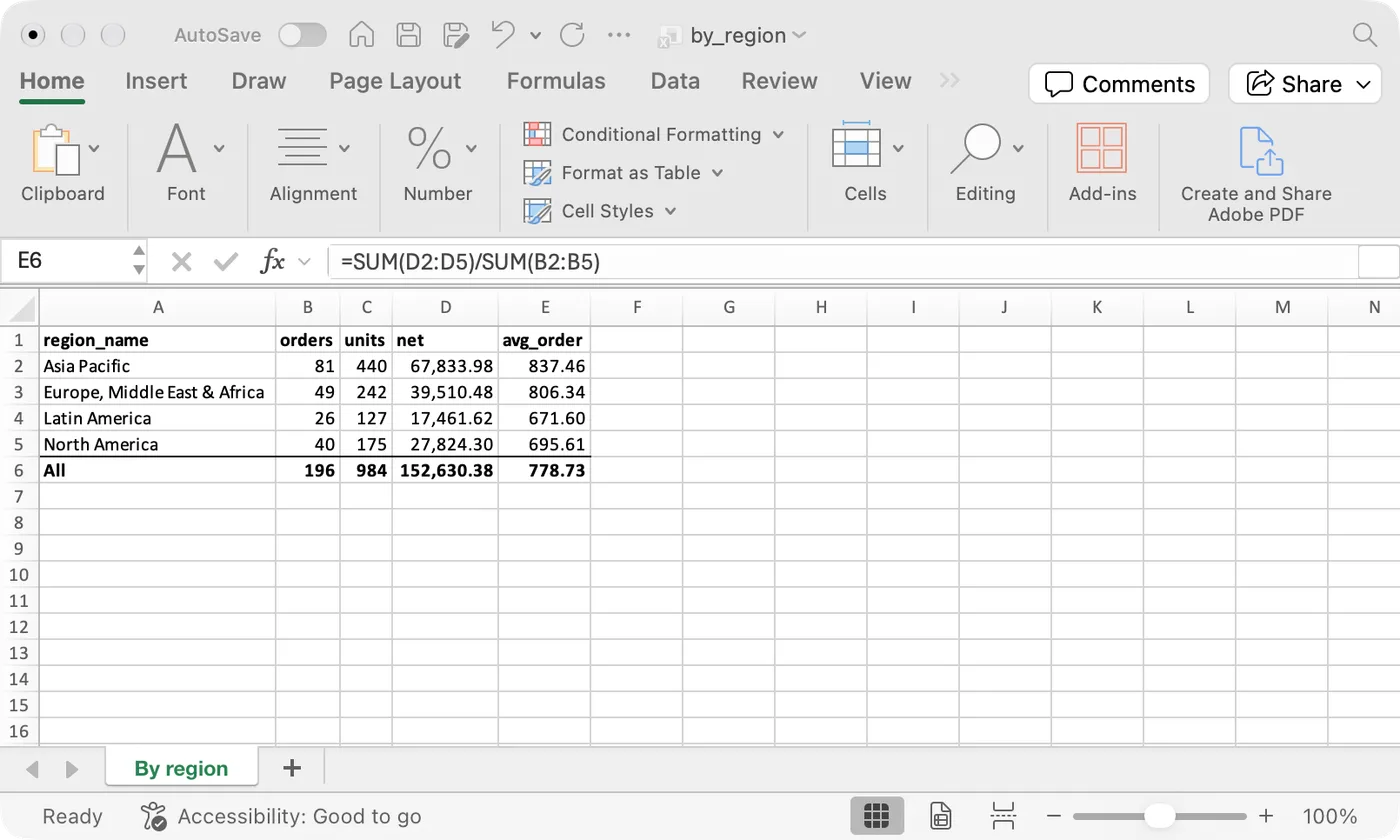Screen dimensions: 1400x840
Task: Click the Select All corner triangle
Action: click(x=20, y=307)
